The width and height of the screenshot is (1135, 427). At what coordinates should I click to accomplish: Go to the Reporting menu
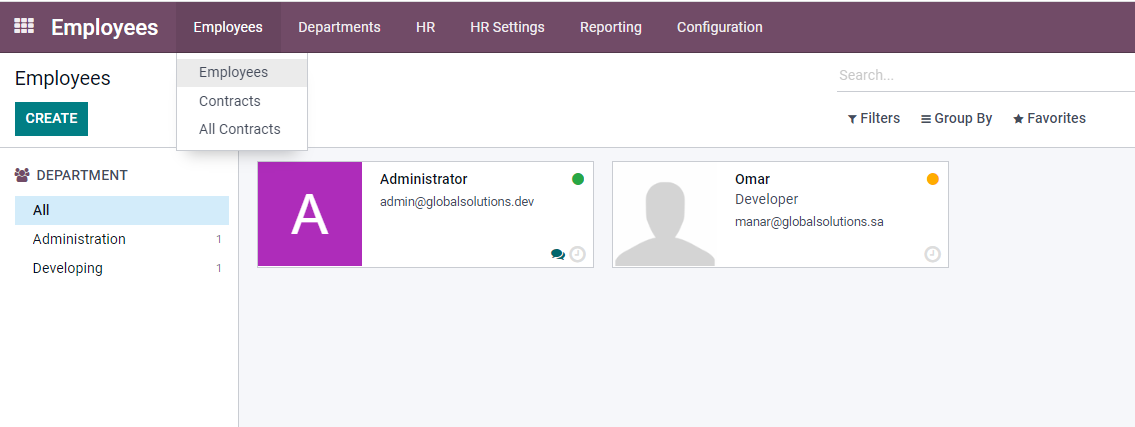[610, 27]
